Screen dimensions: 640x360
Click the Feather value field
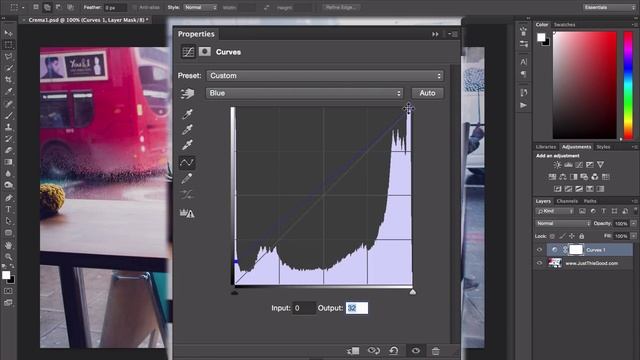pos(115,7)
